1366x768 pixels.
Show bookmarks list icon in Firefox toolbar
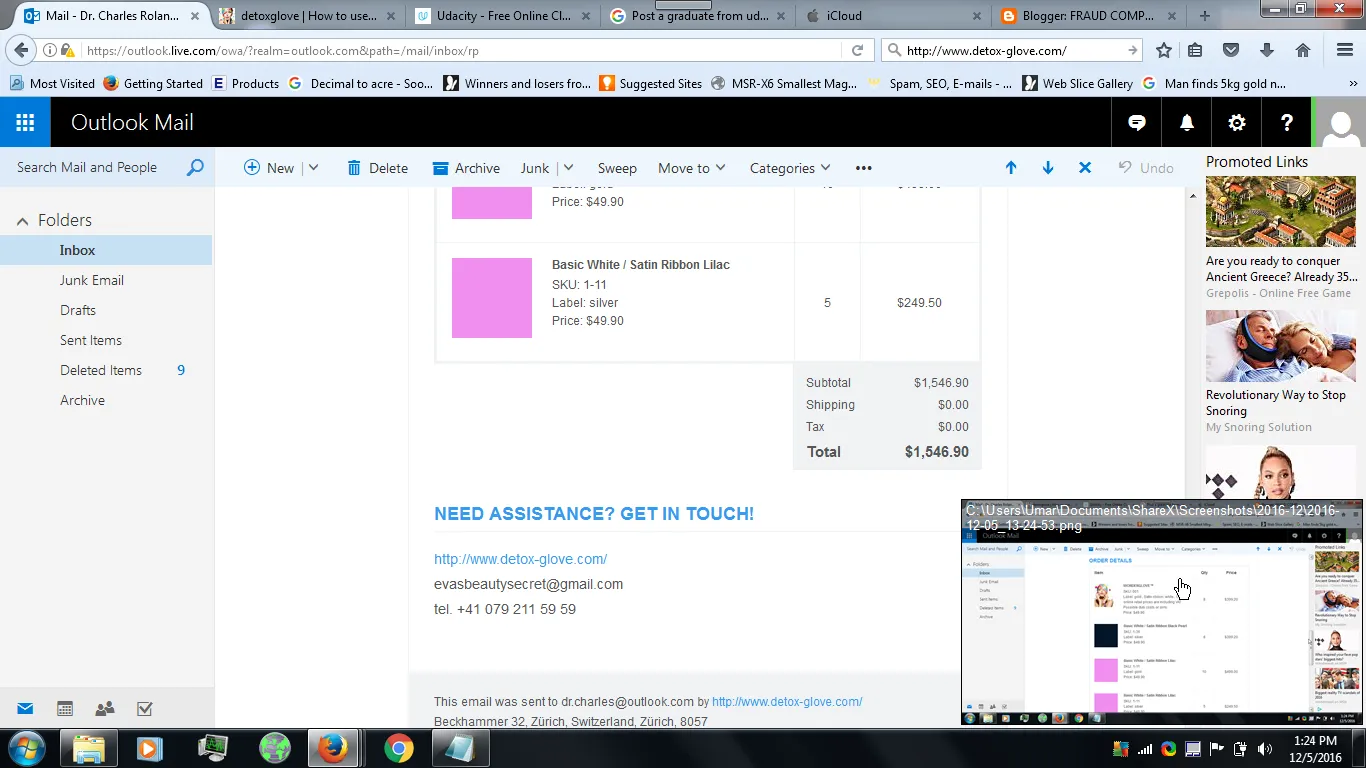1196,50
